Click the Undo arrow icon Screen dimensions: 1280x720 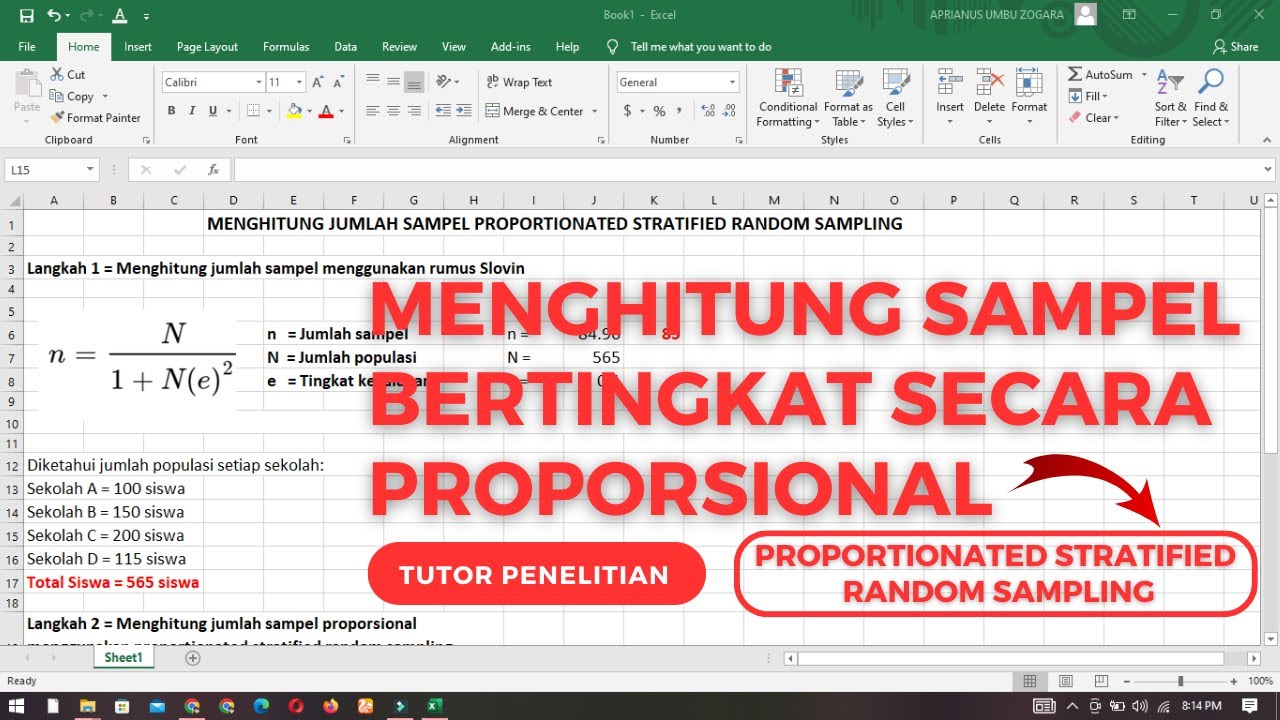(x=53, y=15)
